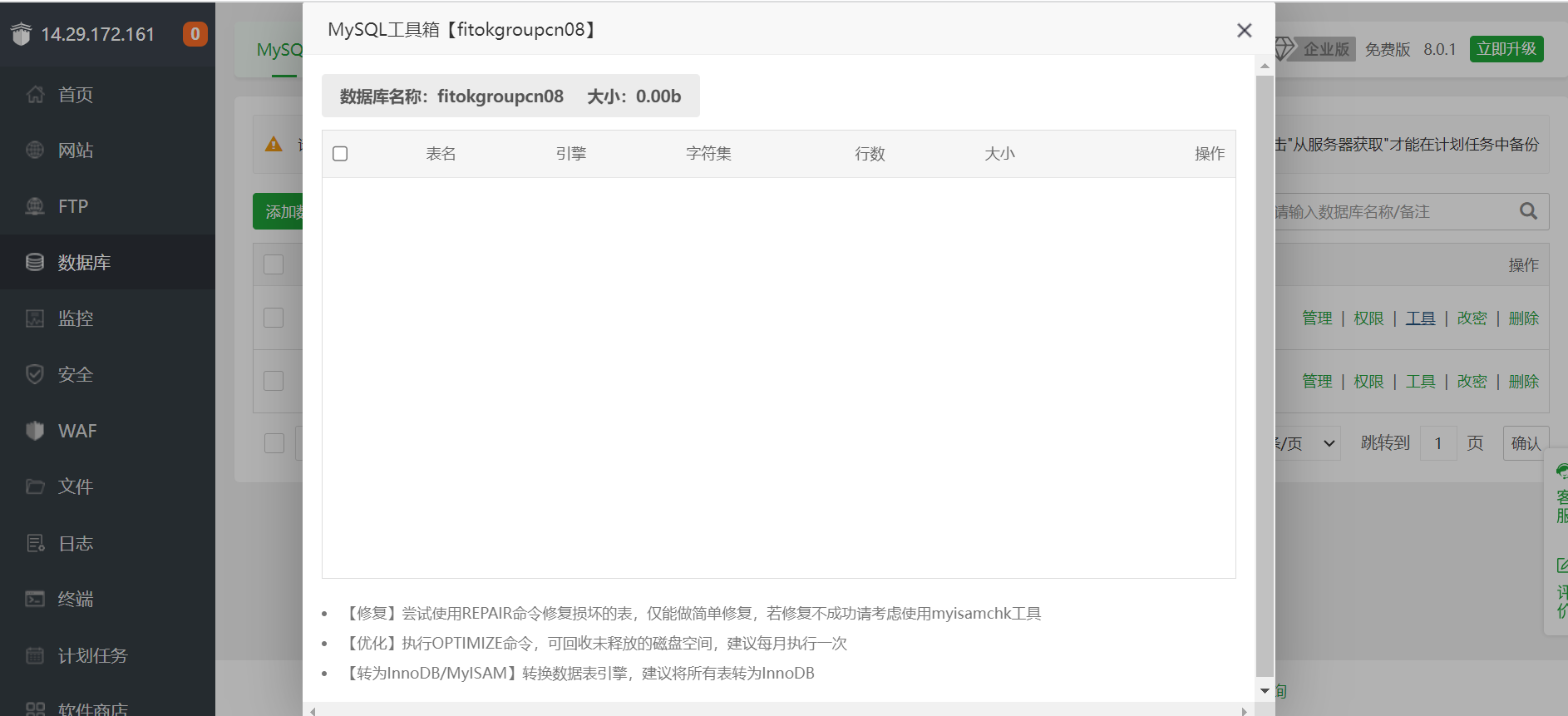Click the 企业版 label badge
1568x716 pixels.
(x=1326, y=49)
